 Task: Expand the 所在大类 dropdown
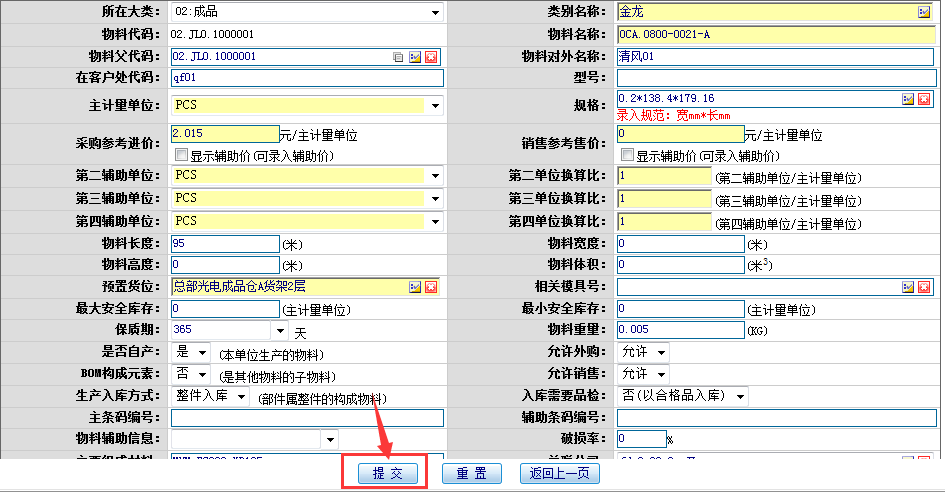435,13
